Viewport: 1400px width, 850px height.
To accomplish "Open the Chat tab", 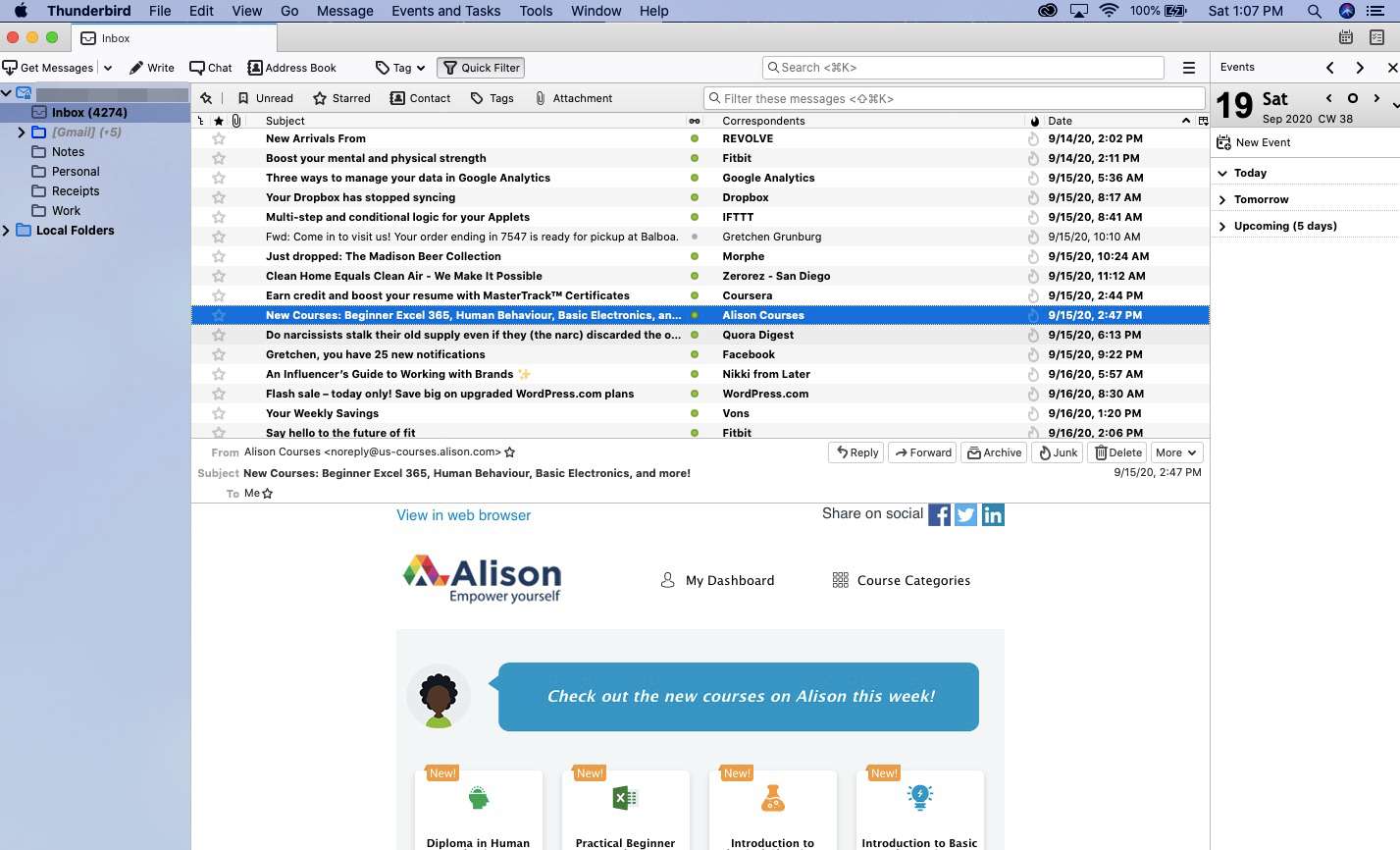I will point(211,68).
